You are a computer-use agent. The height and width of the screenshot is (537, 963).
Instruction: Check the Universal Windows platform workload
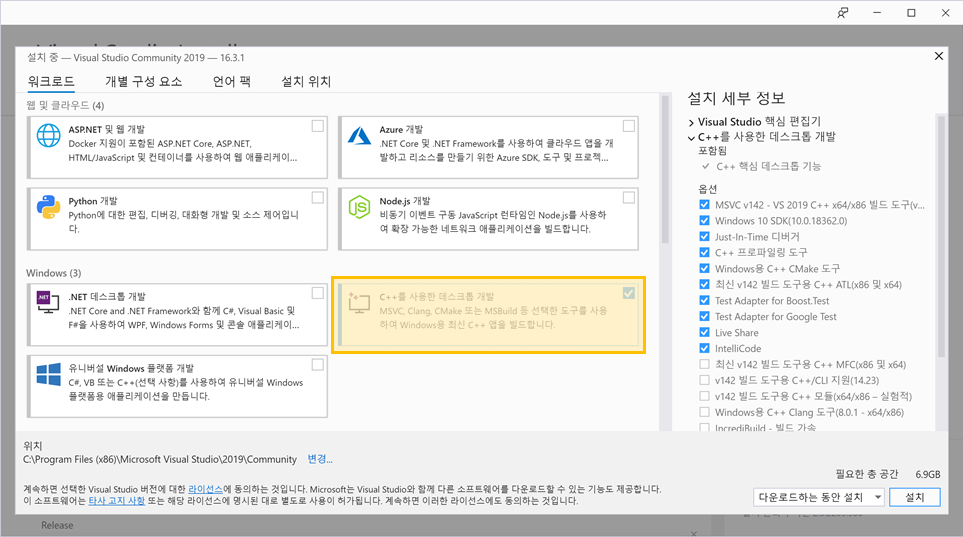(318, 365)
